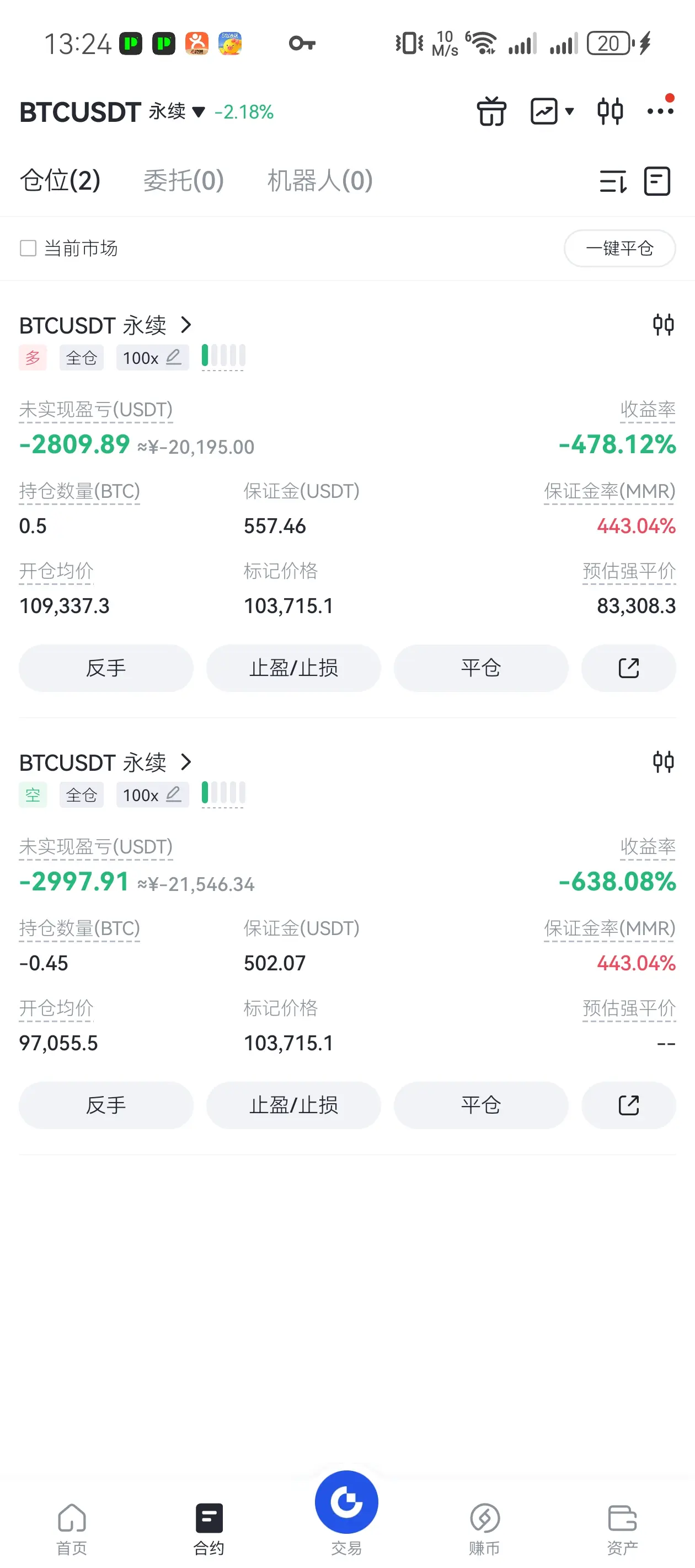This screenshot has width=695, height=1568.
Task: Open the gift box rewards icon
Action: [491, 111]
